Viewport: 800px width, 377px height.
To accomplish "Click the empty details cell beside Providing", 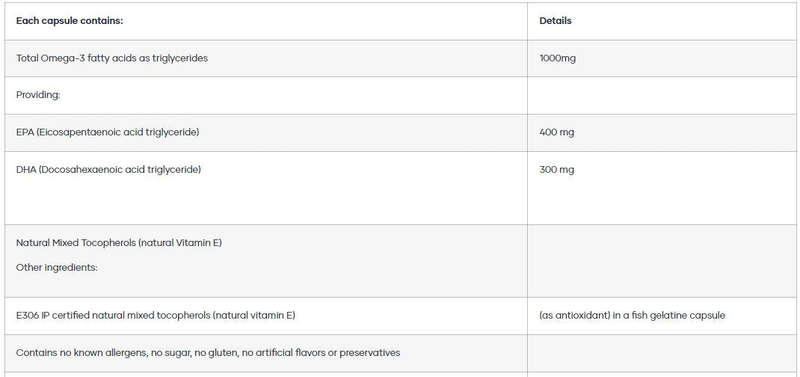I will pyautogui.click(x=663, y=95).
